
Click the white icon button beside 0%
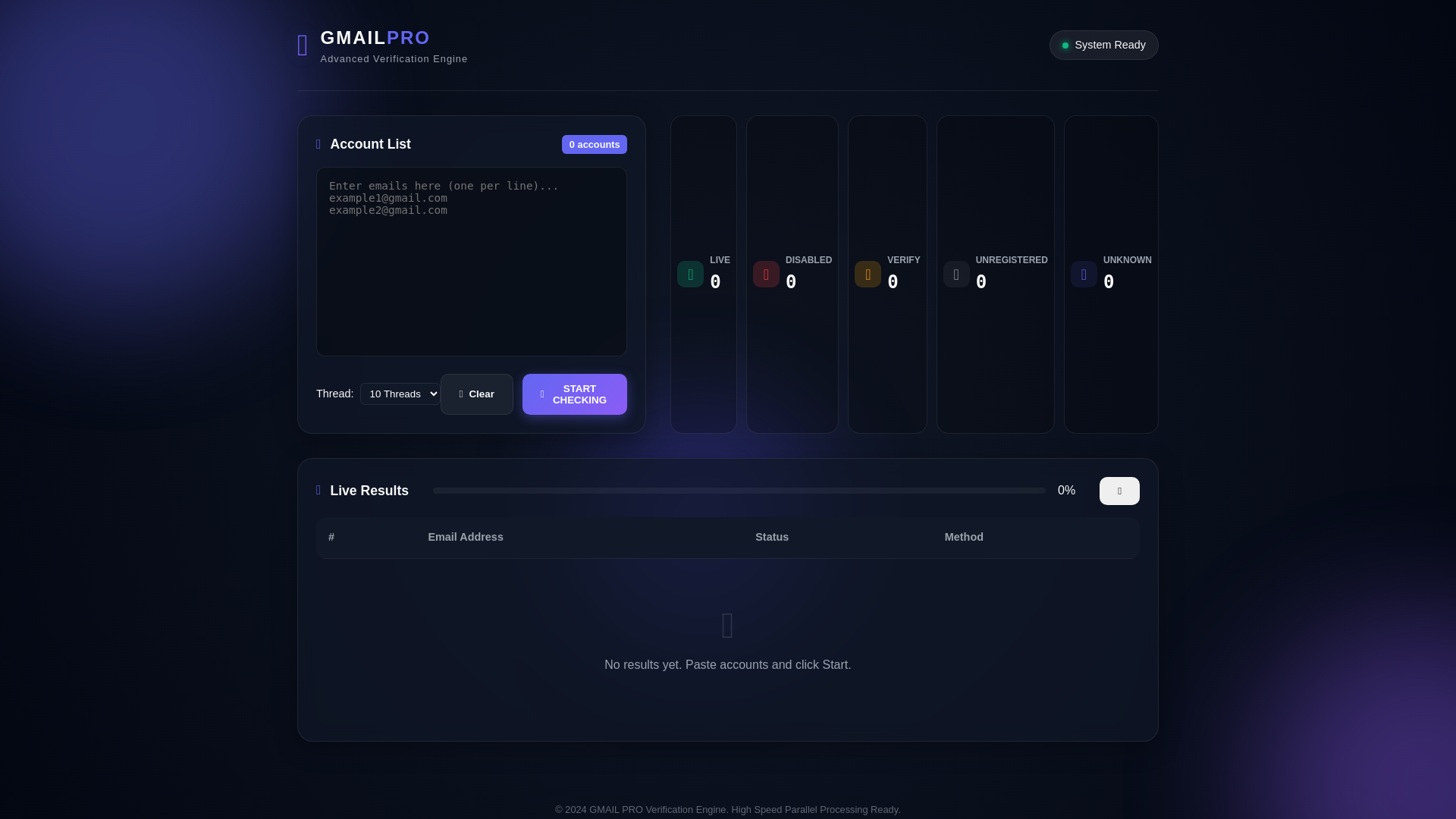click(1119, 491)
